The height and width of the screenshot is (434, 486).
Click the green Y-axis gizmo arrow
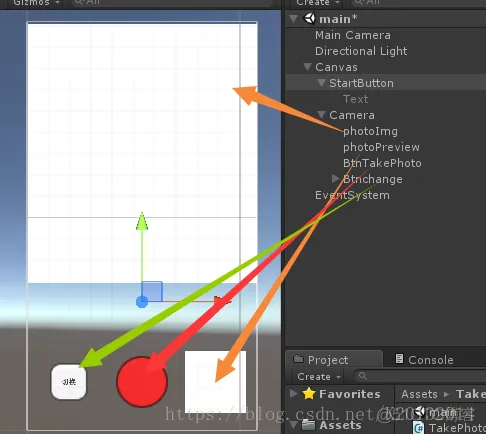142,221
